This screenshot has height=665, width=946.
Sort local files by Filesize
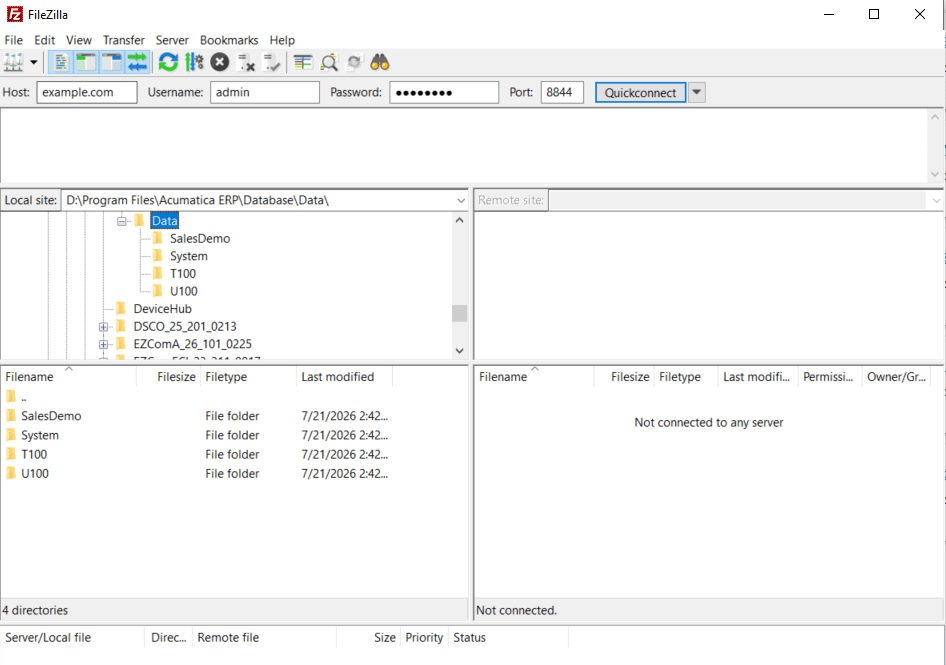click(169, 377)
